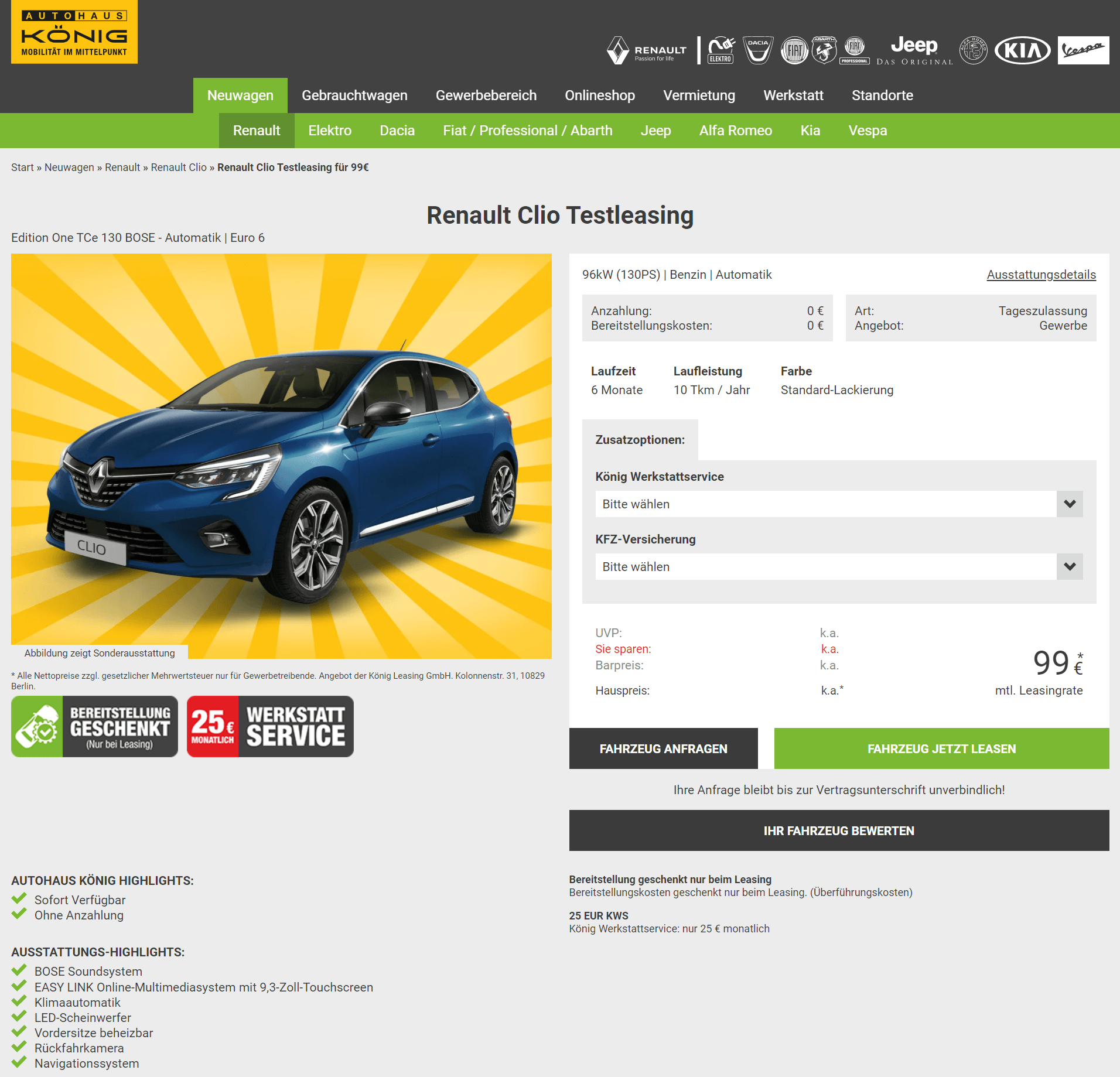Click the Fahrzeug jetzt leasen button
The width and height of the screenshot is (1120, 1077).
coord(941,748)
